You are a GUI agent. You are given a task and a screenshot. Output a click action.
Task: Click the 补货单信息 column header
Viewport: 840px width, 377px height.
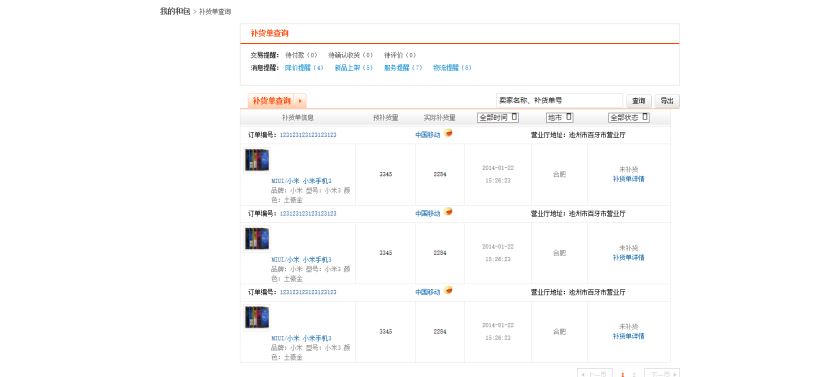(298, 117)
